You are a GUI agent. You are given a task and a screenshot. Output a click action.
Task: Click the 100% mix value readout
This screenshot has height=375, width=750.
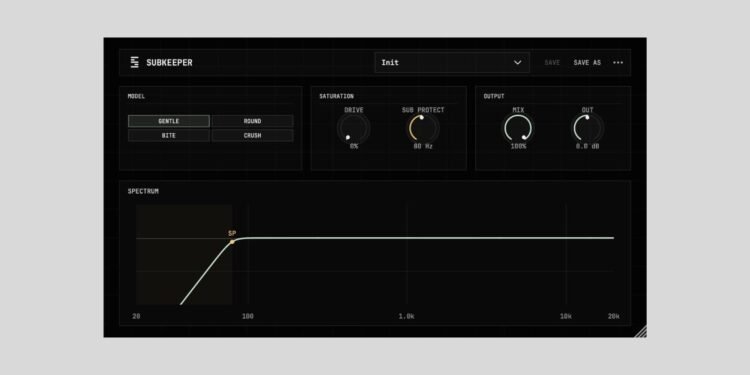point(518,146)
